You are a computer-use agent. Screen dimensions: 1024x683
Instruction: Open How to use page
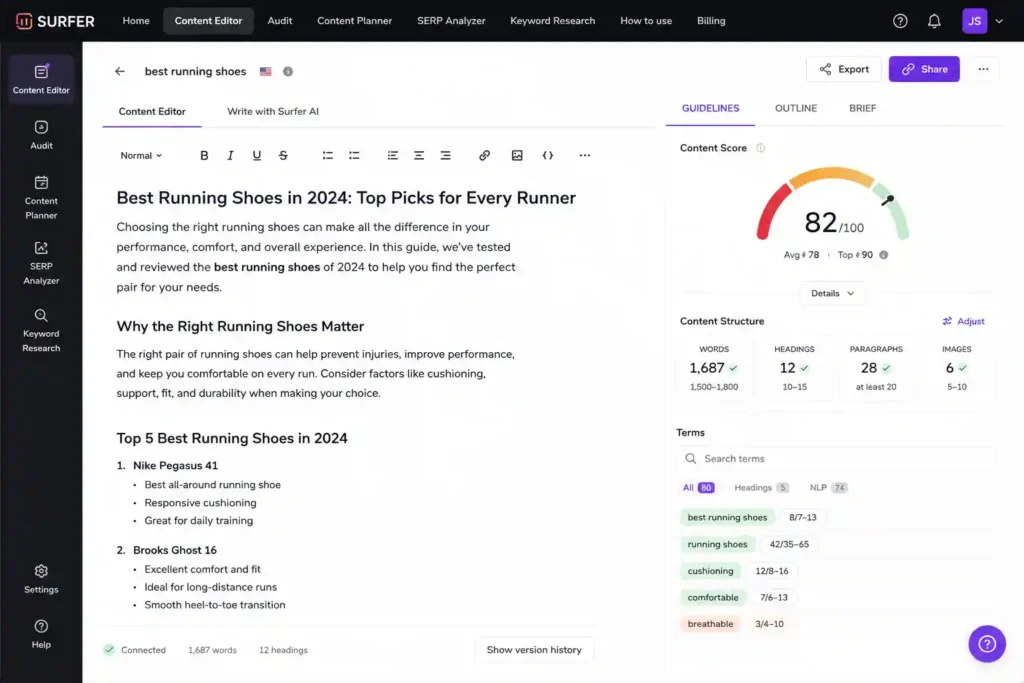point(646,21)
